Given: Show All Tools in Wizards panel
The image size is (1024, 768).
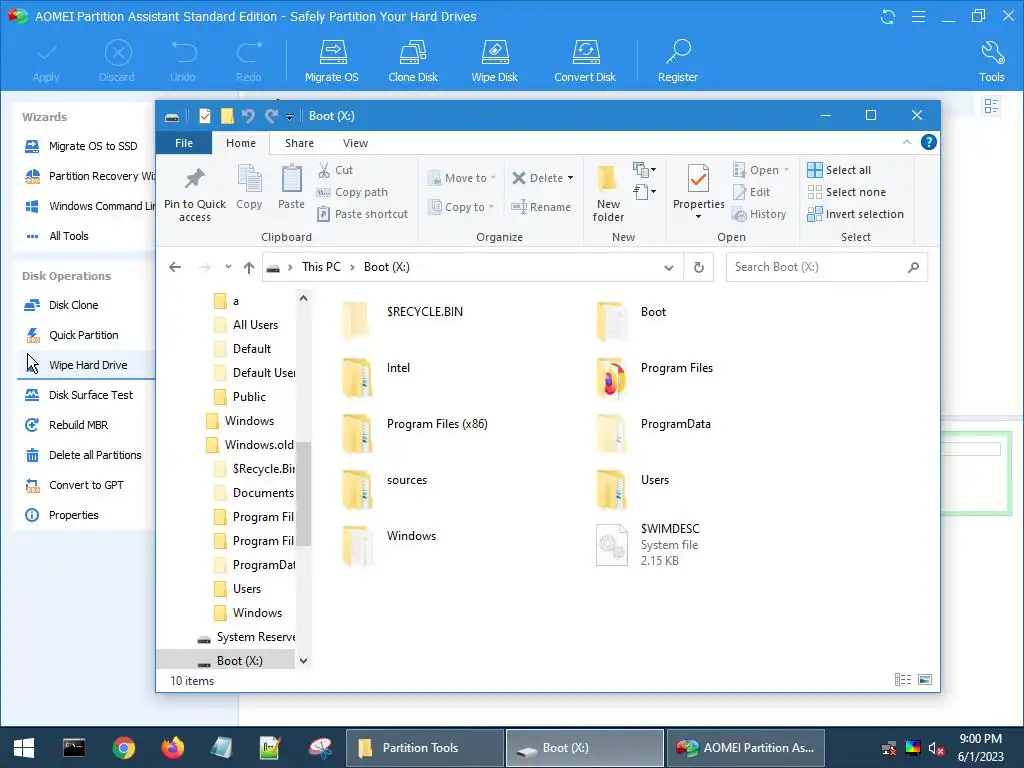Looking at the screenshot, I should (x=57, y=236).
